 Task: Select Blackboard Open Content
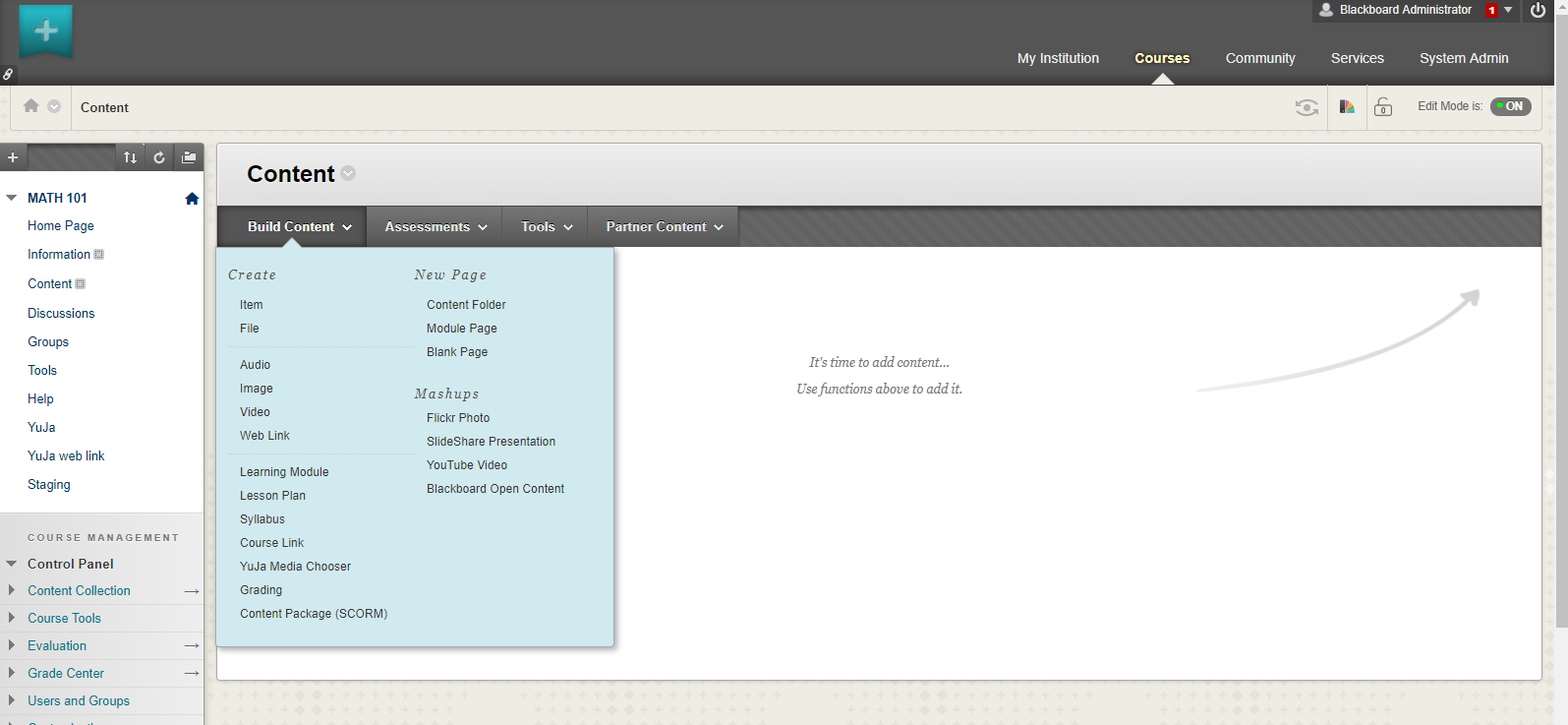495,489
